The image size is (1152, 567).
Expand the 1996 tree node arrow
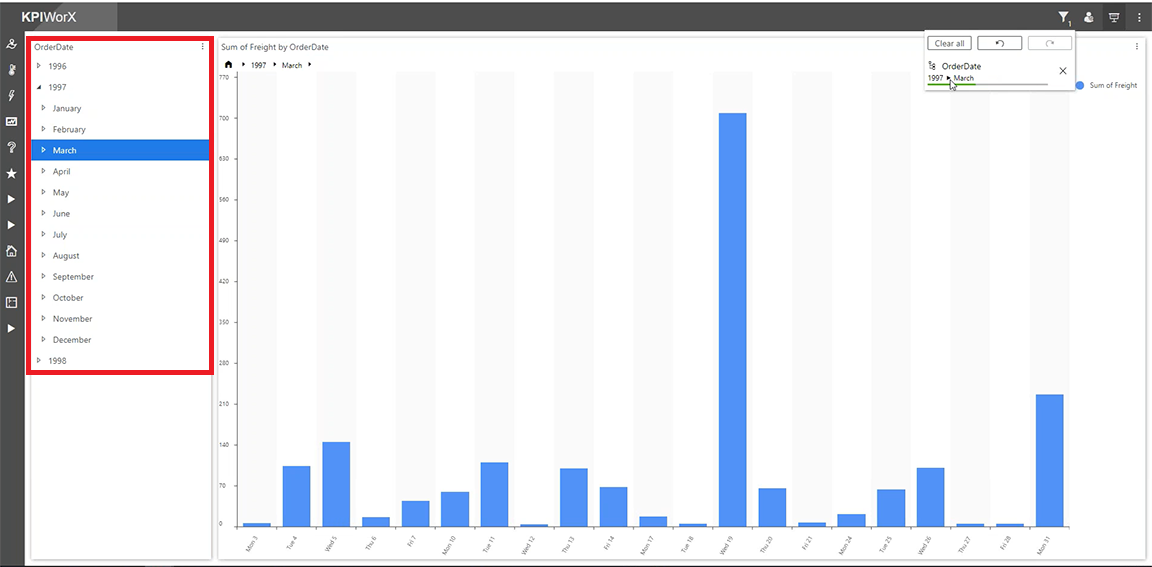[x=39, y=66]
